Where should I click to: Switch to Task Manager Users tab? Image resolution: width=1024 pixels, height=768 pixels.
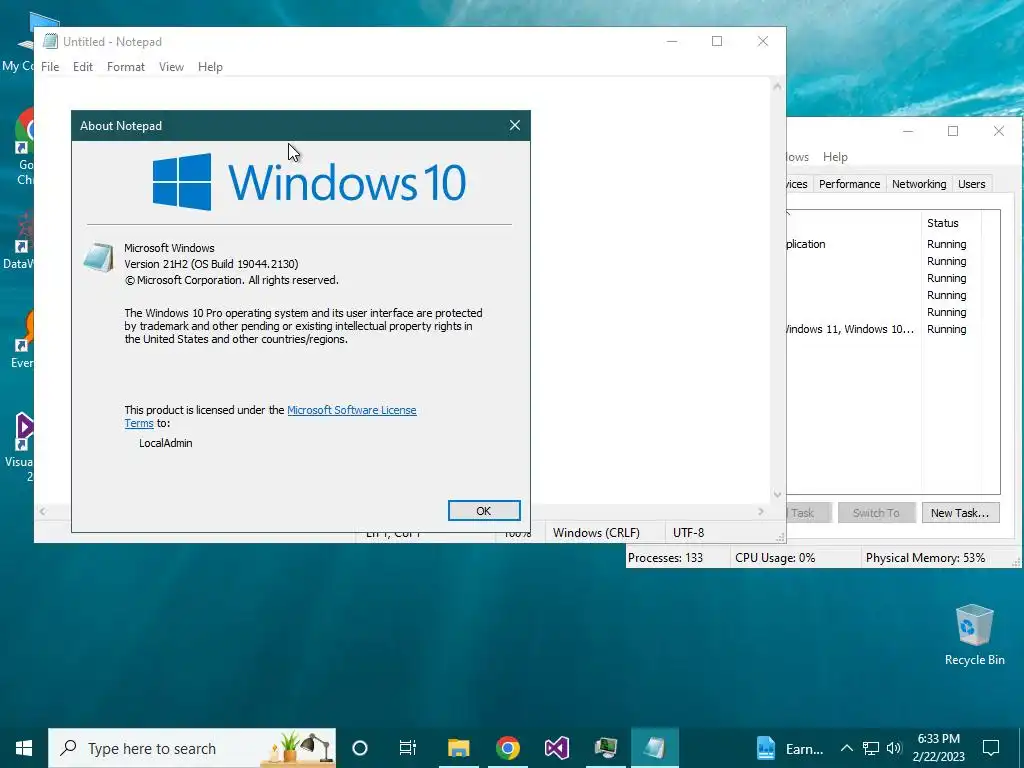(x=971, y=184)
